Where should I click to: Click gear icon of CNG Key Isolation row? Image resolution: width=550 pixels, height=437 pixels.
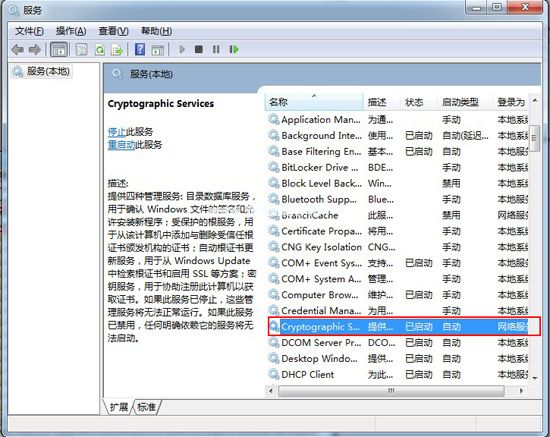click(x=274, y=247)
